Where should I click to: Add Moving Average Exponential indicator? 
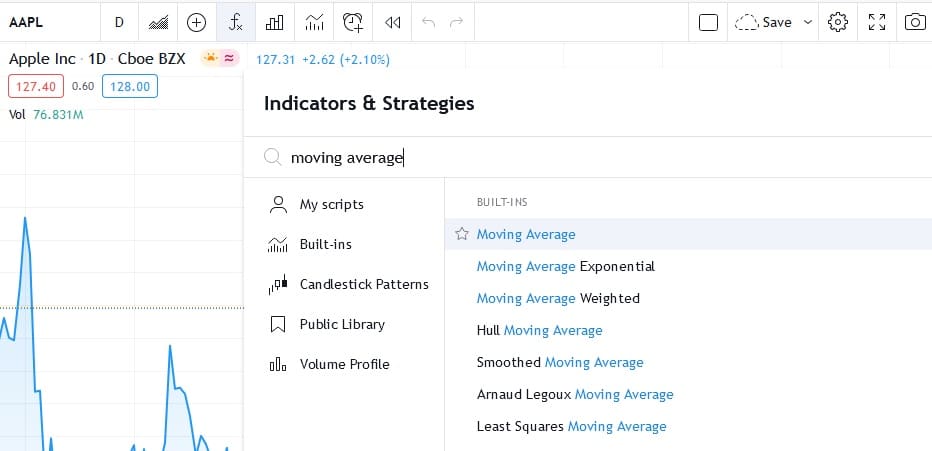(x=566, y=266)
